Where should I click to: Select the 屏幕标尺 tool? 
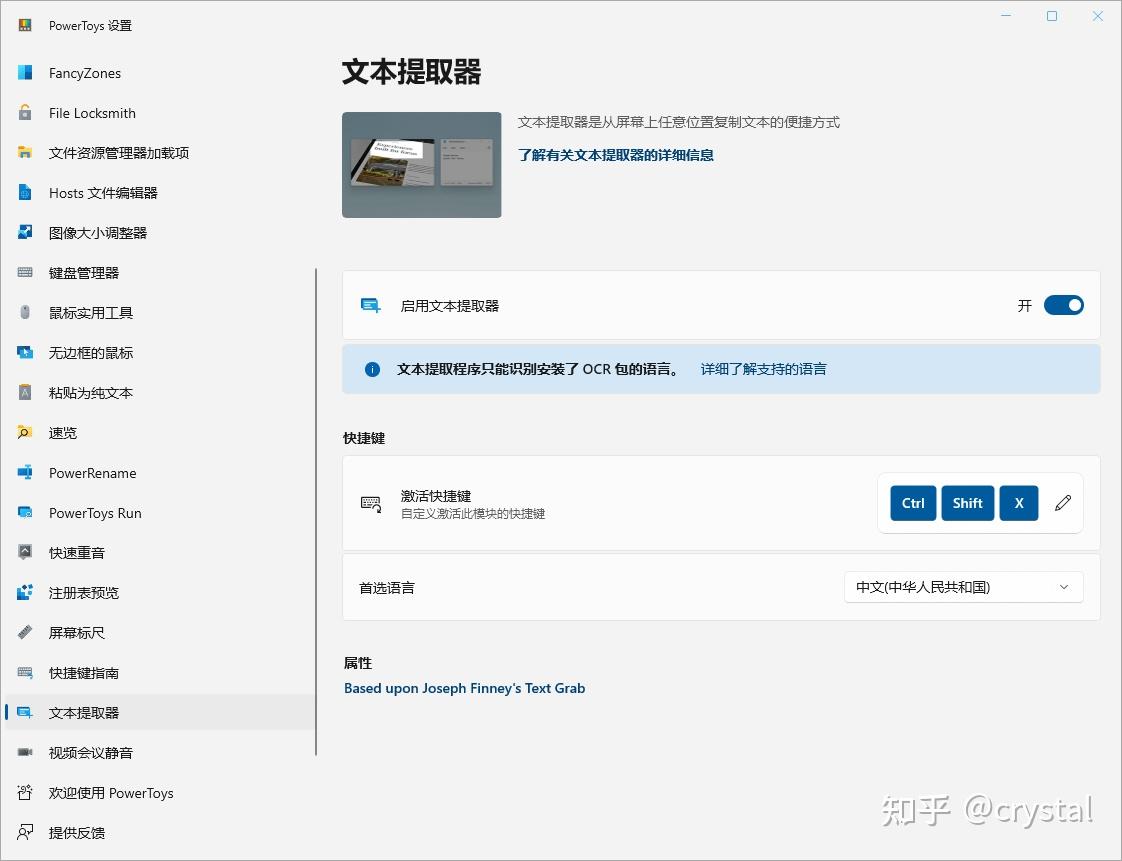pos(75,632)
